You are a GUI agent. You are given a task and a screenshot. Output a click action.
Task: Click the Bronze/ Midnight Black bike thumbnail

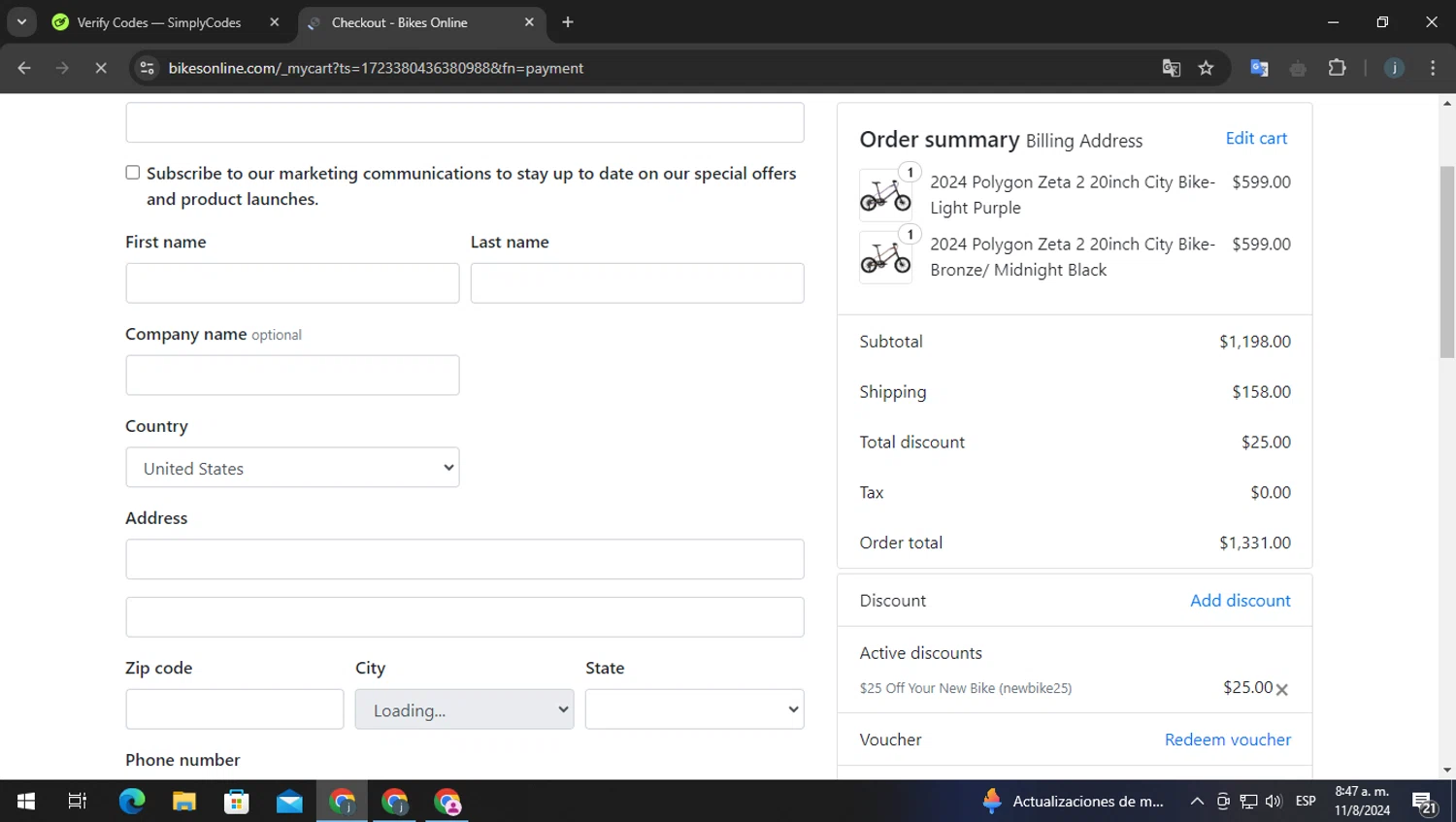click(885, 257)
